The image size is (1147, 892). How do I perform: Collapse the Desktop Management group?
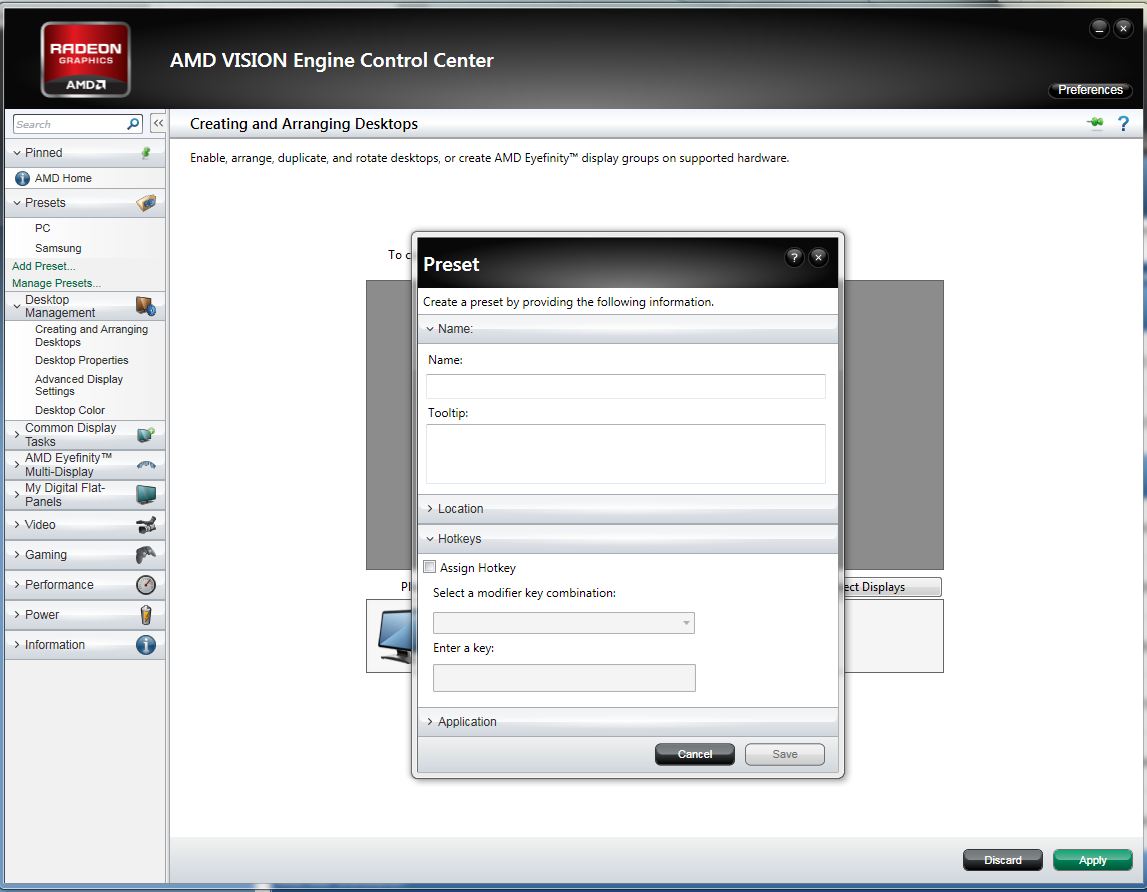point(17,307)
